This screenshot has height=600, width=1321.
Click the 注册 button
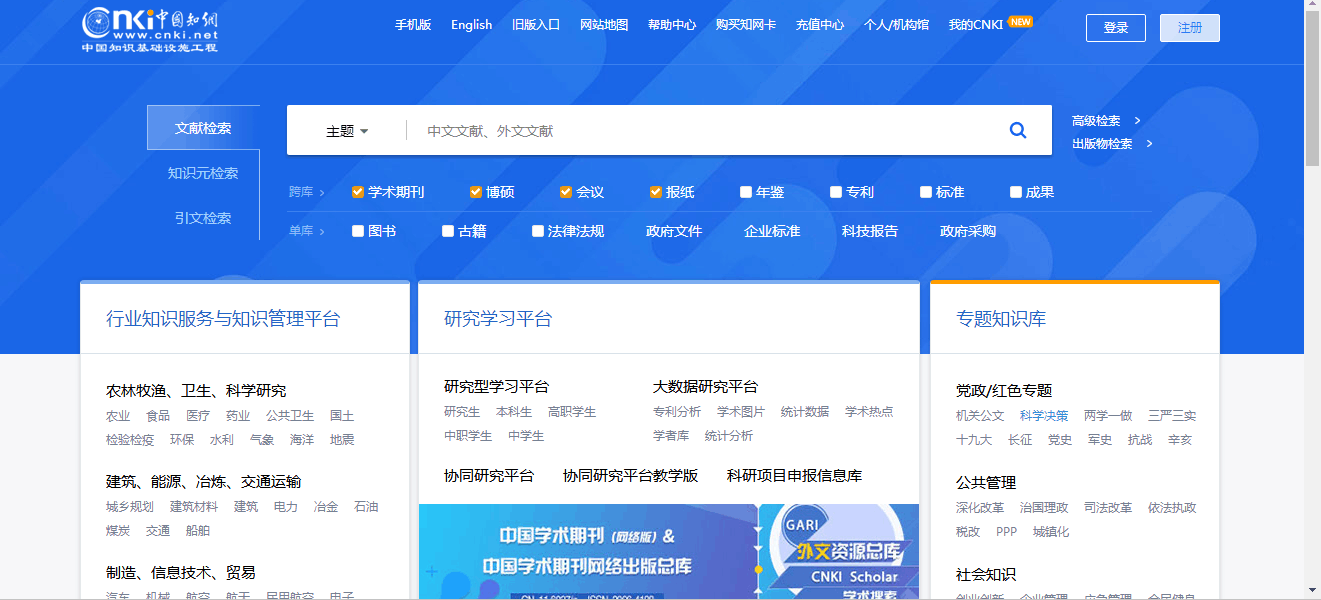(x=1190, y=28)
